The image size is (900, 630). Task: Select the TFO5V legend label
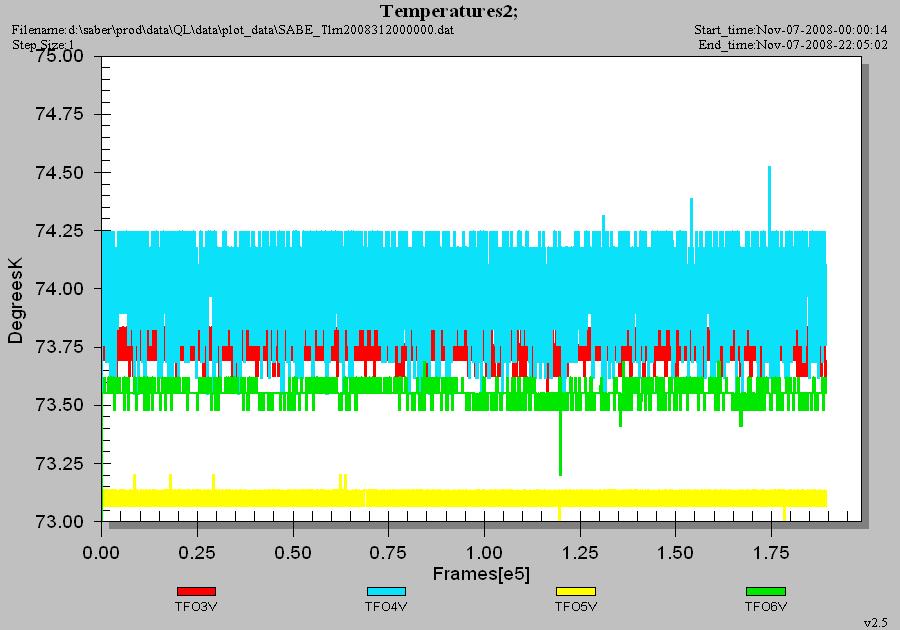pos(576,606)
